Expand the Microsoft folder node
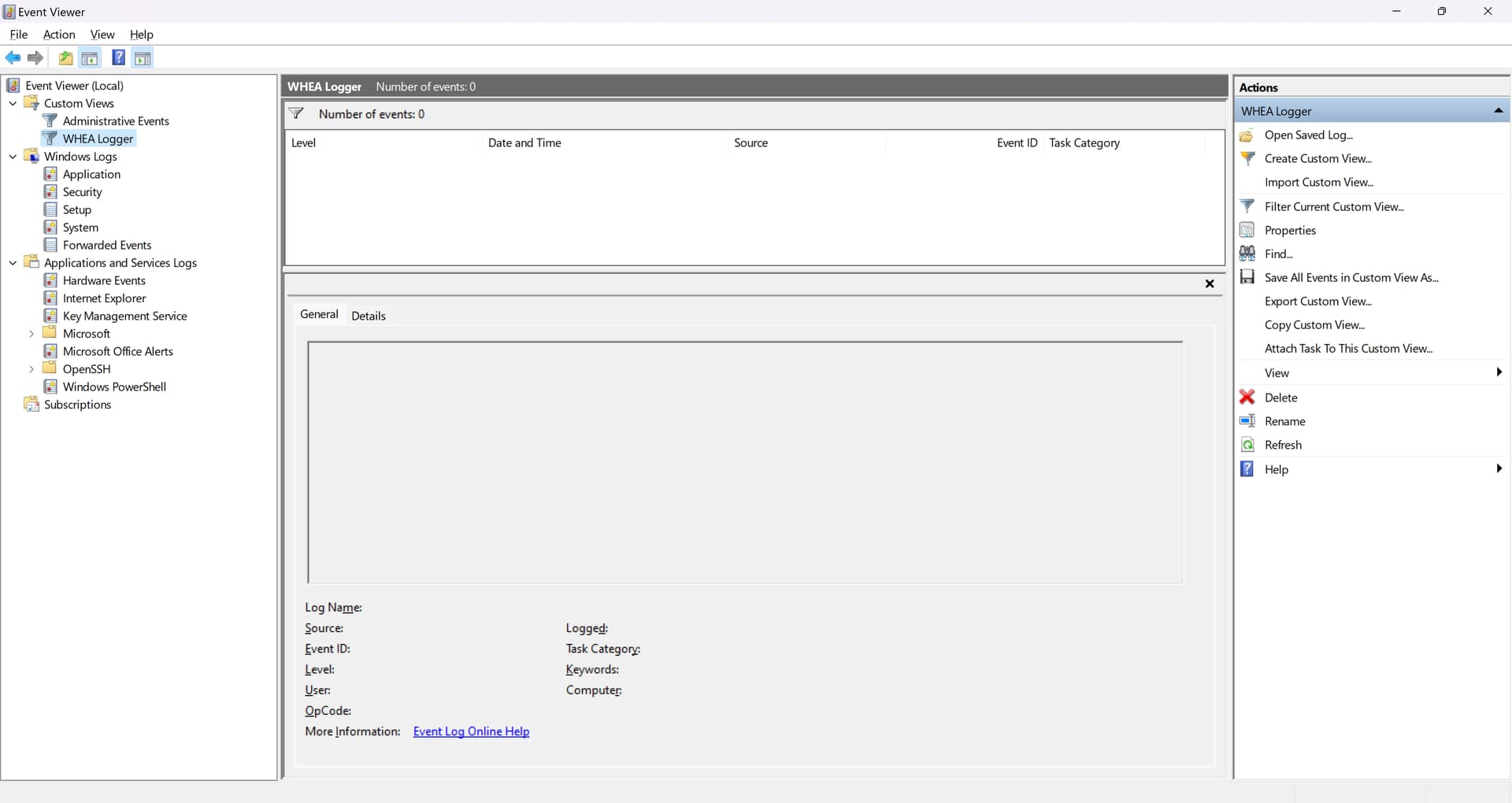 pyautogui.click(x=31, y=334)
